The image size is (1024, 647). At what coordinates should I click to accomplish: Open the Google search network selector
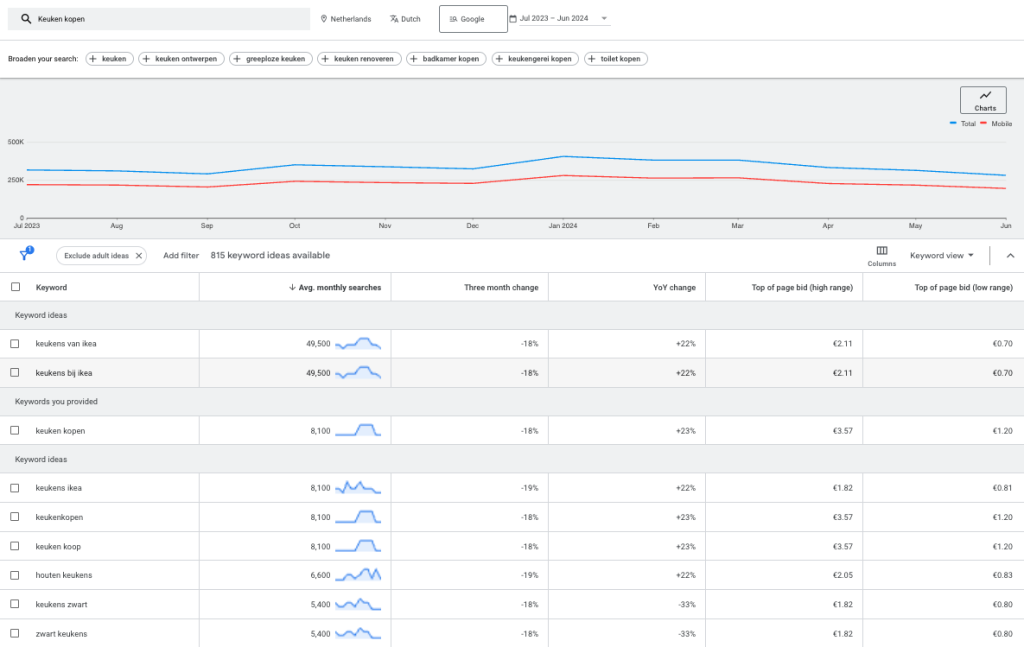[x=473, y=19]
